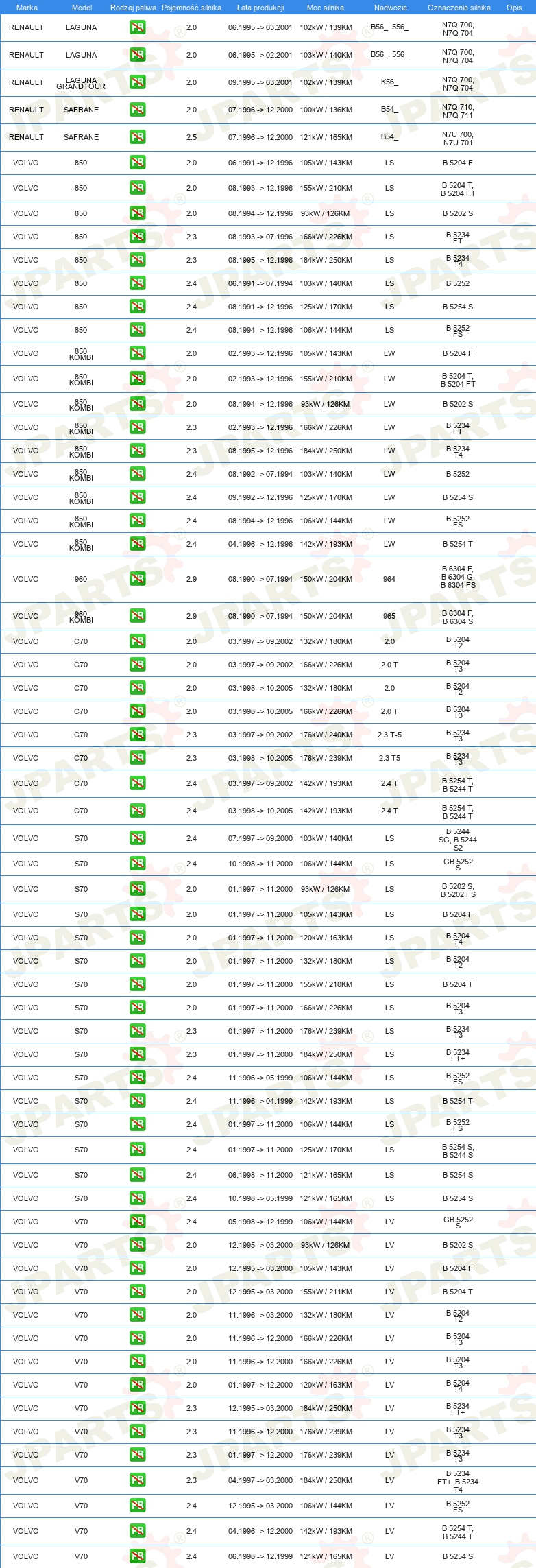Click the fuel icon for Renault Safrane 2.5
Screen dimensions: 536x1568
[x=137, y=137]
